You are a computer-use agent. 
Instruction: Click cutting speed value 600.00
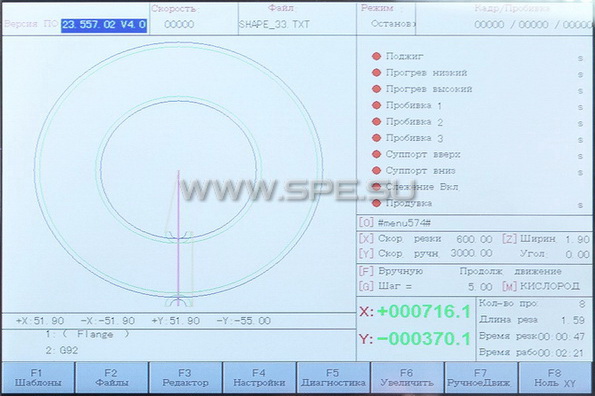coord(474,239)
